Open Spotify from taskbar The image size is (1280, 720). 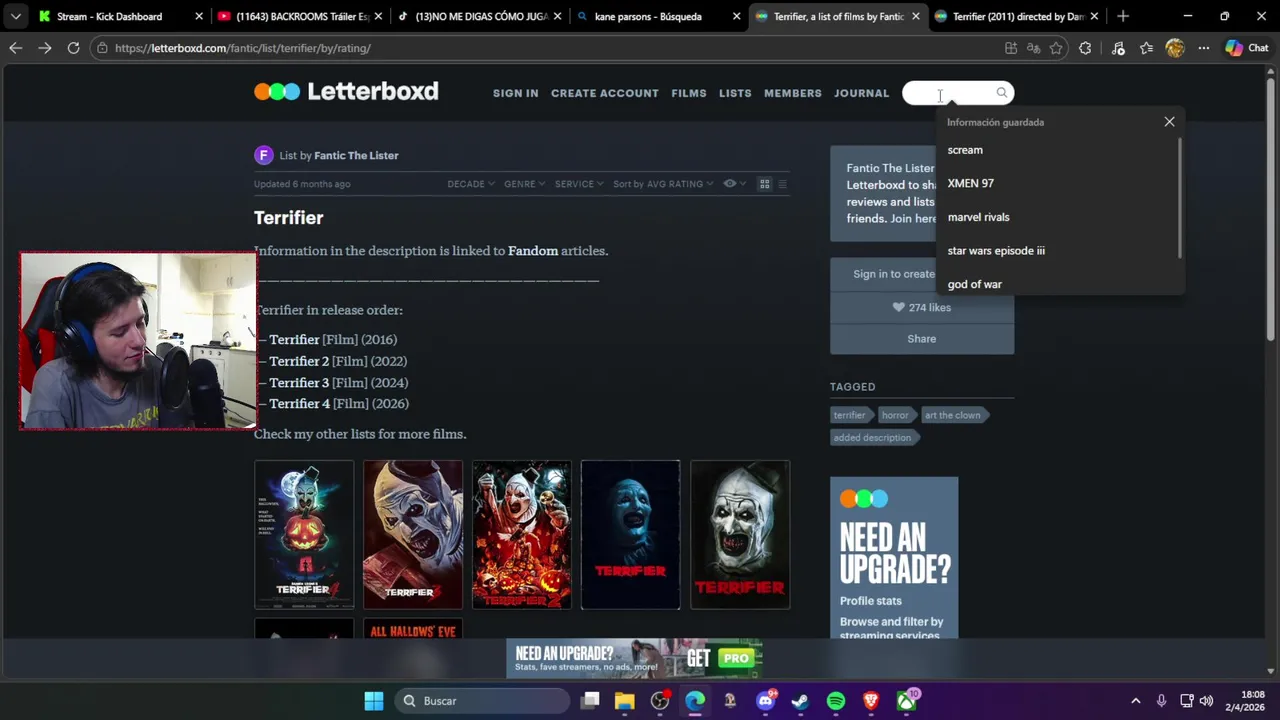click(x=836, y=701)
